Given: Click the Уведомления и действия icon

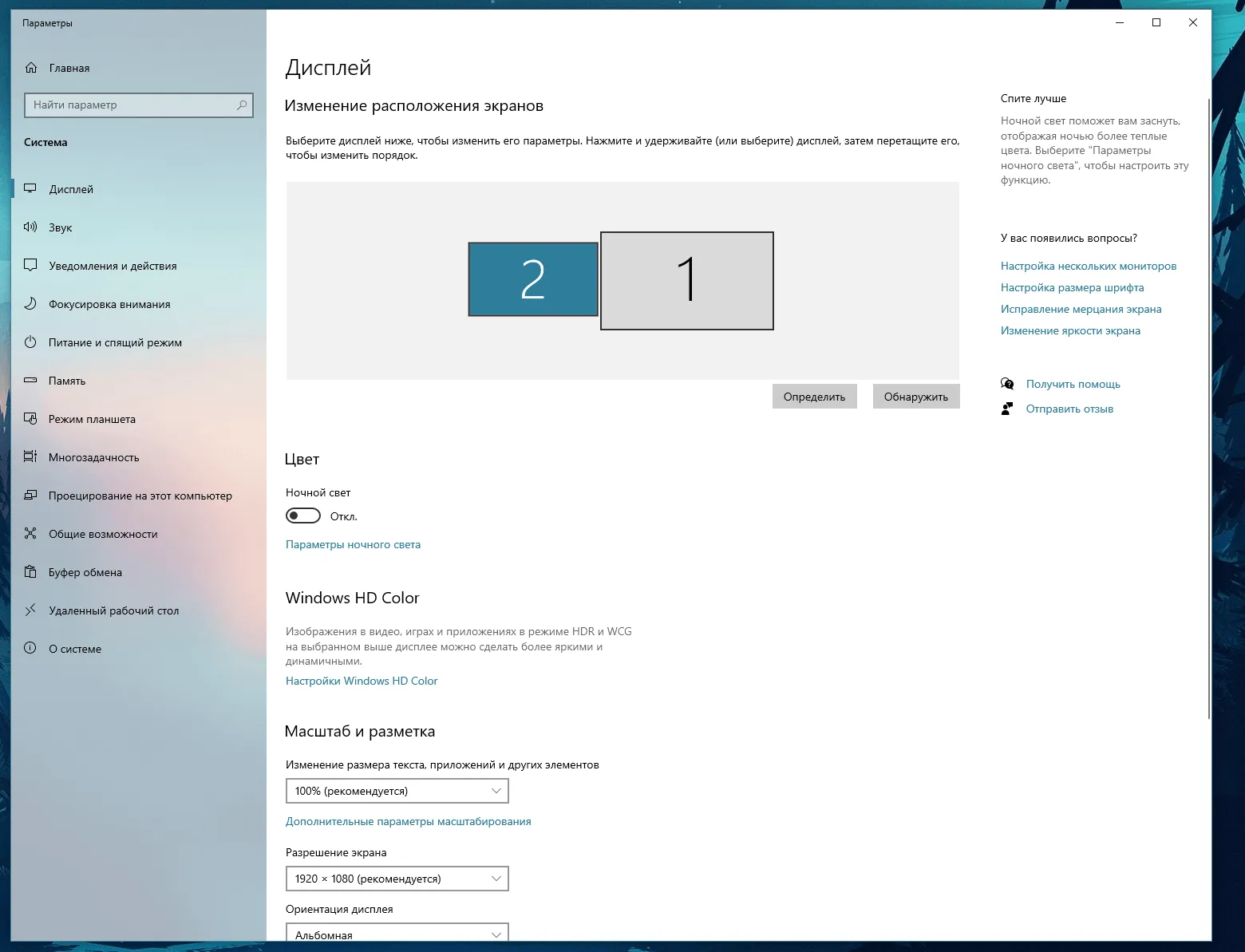Looking at the screenshot, I should click(30, 266).
